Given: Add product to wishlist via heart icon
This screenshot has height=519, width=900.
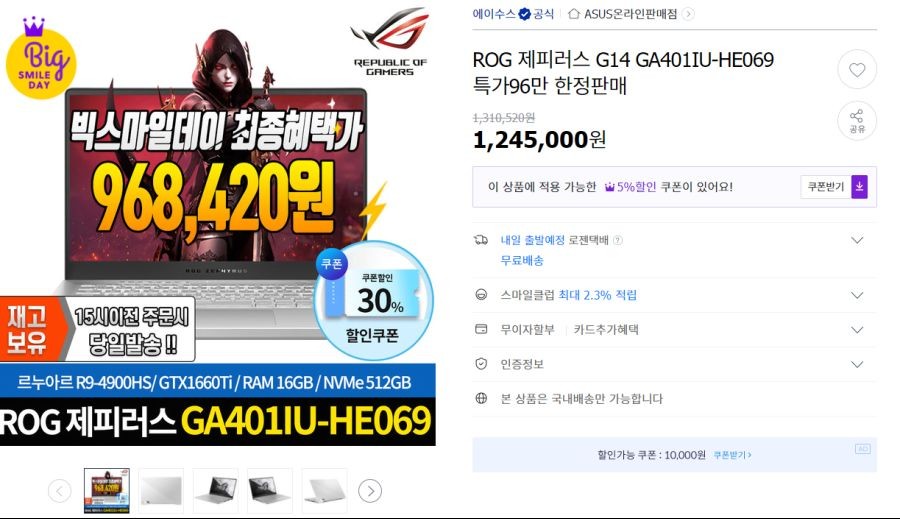Looking at the screenshot, I should (857, 69).
